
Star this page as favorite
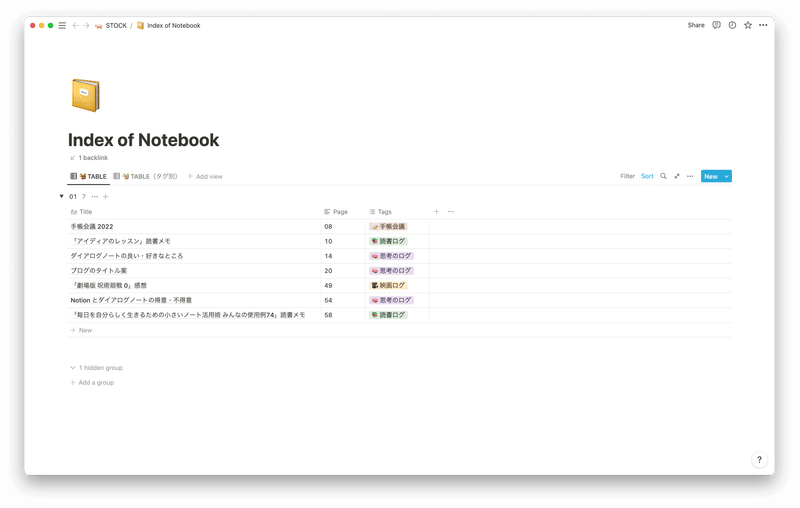point(747,25)
